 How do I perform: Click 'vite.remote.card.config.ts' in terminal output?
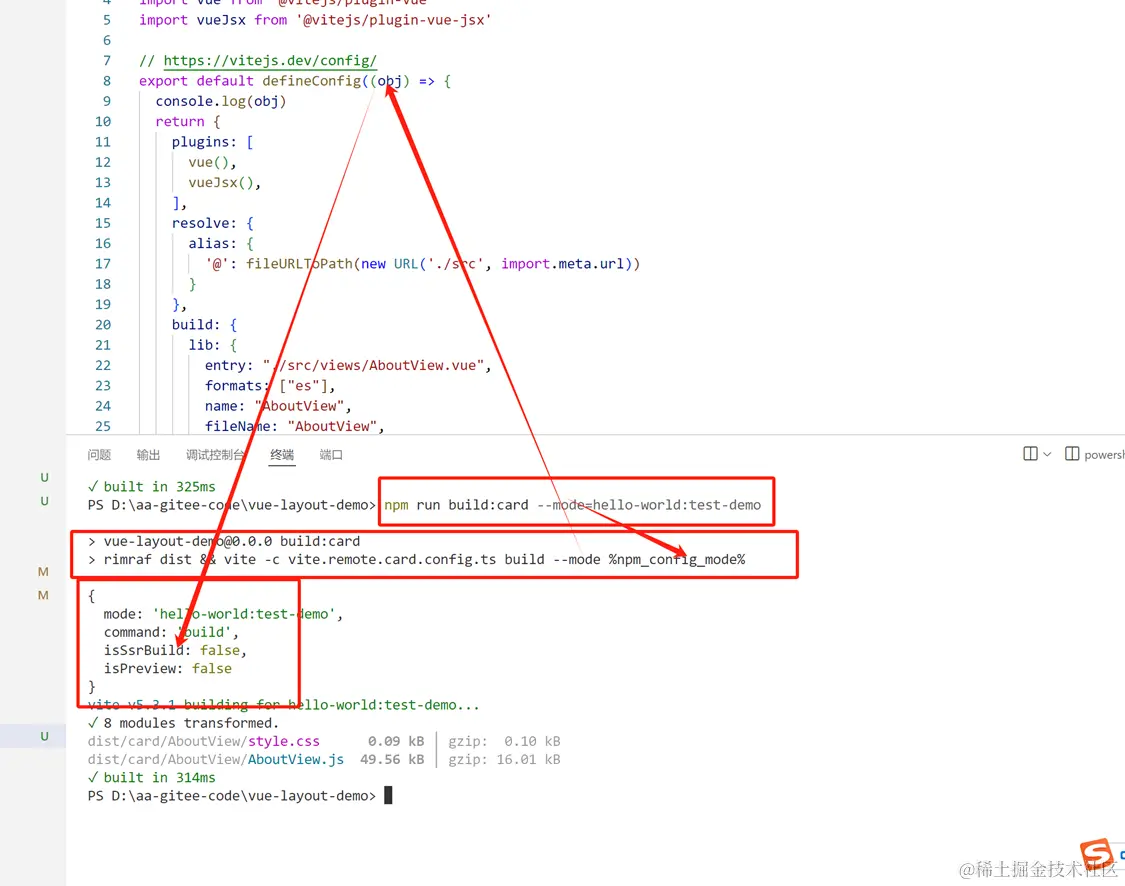[392, 560]
